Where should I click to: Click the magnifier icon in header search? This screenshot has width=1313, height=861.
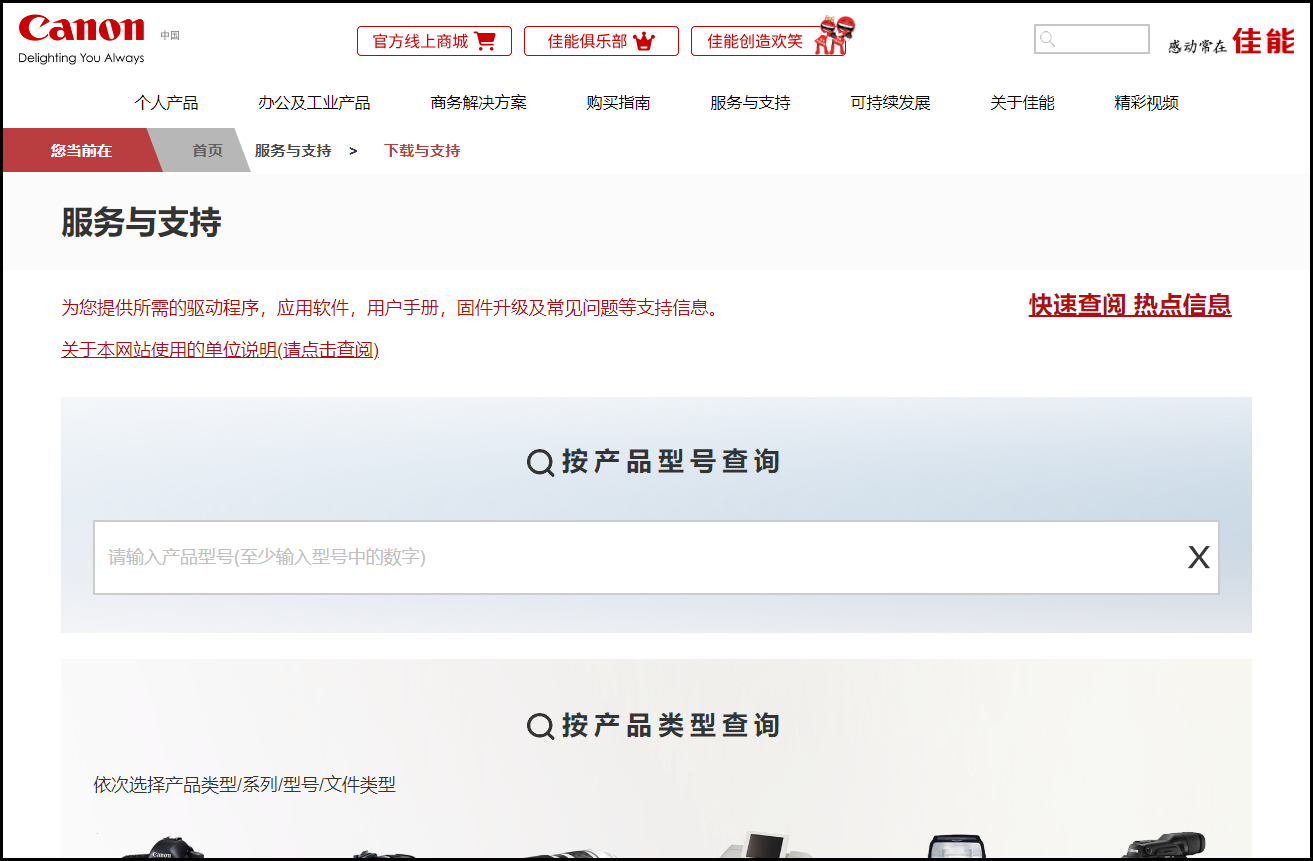1048,39
